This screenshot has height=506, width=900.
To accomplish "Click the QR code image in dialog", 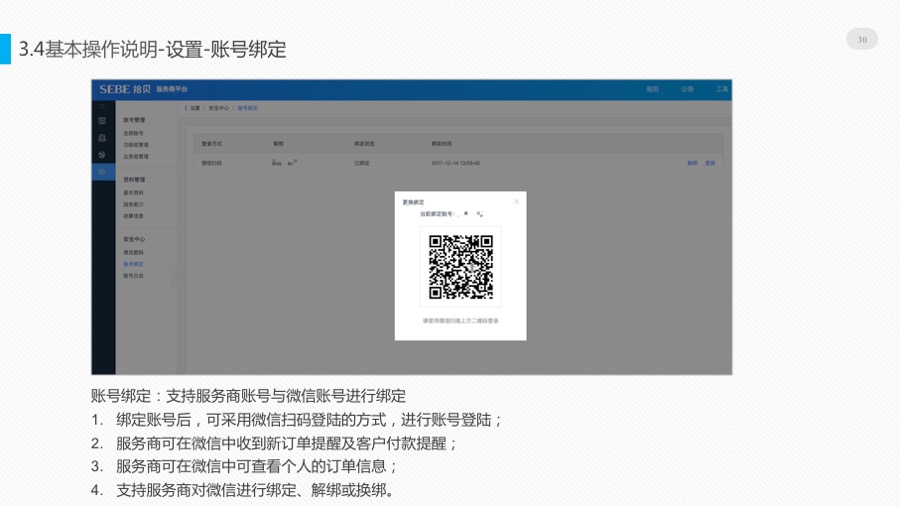I will click(461, 267).
